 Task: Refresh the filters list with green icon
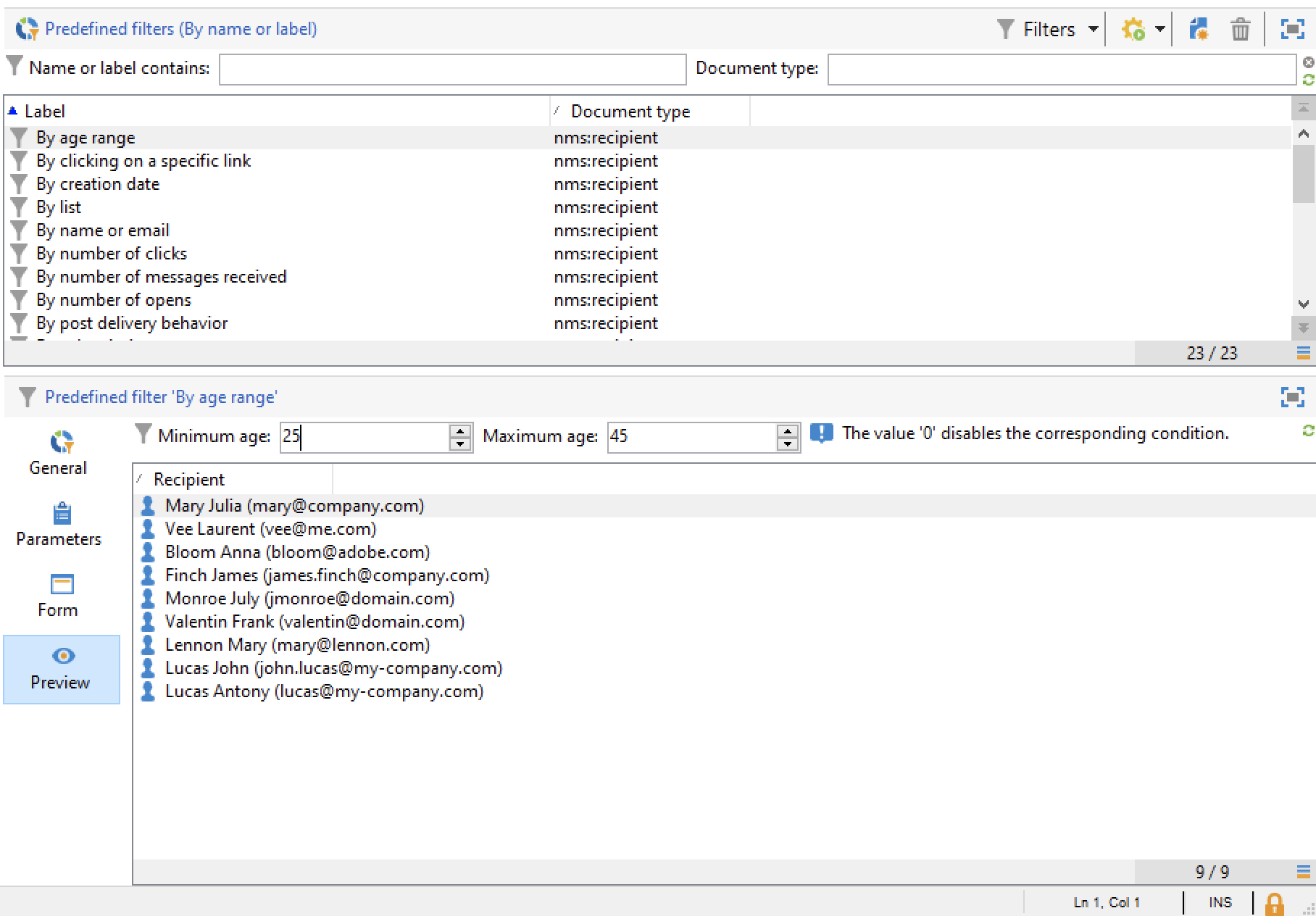[x=1308, y=78]
